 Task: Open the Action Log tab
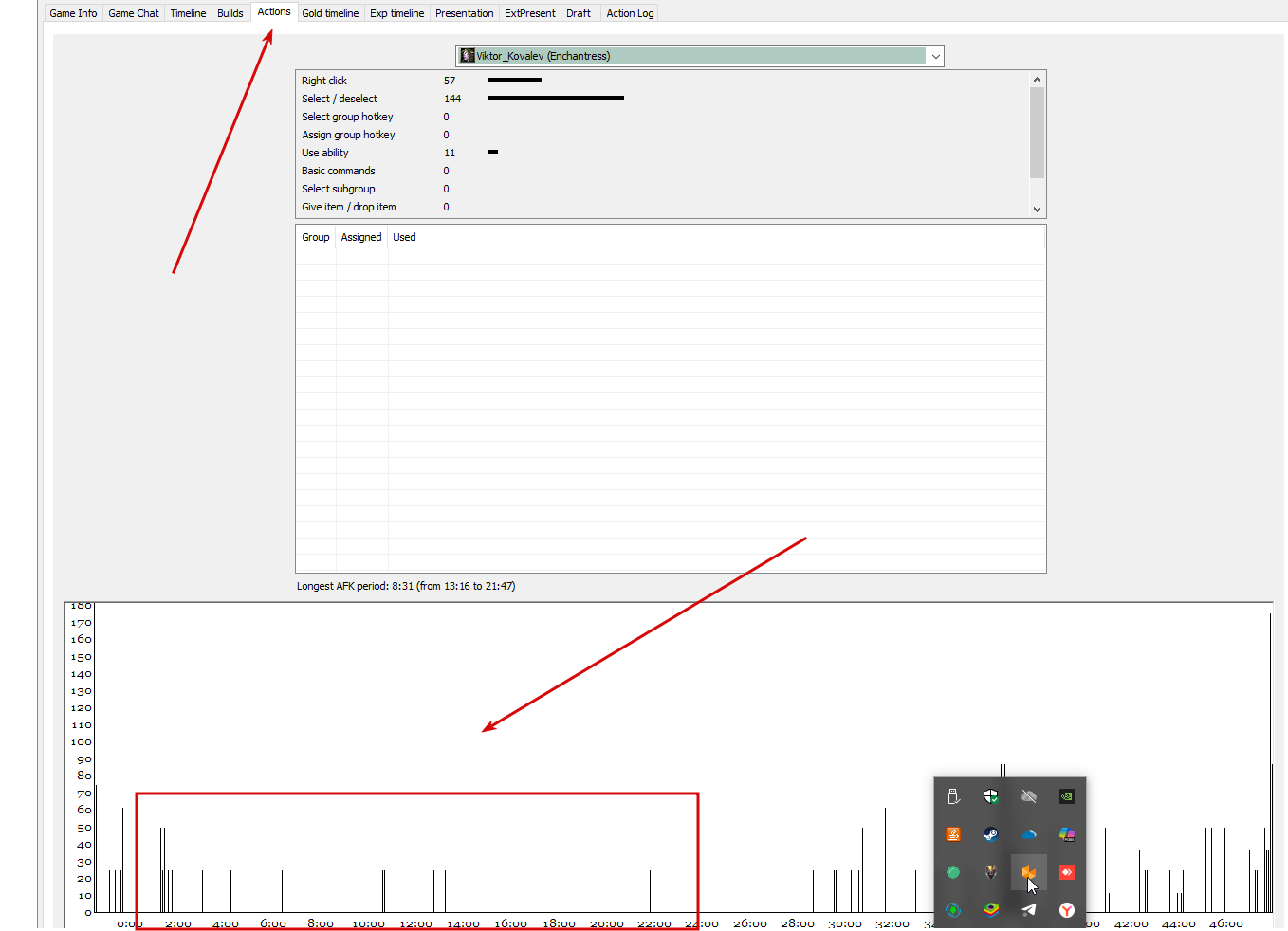[630, 13]
